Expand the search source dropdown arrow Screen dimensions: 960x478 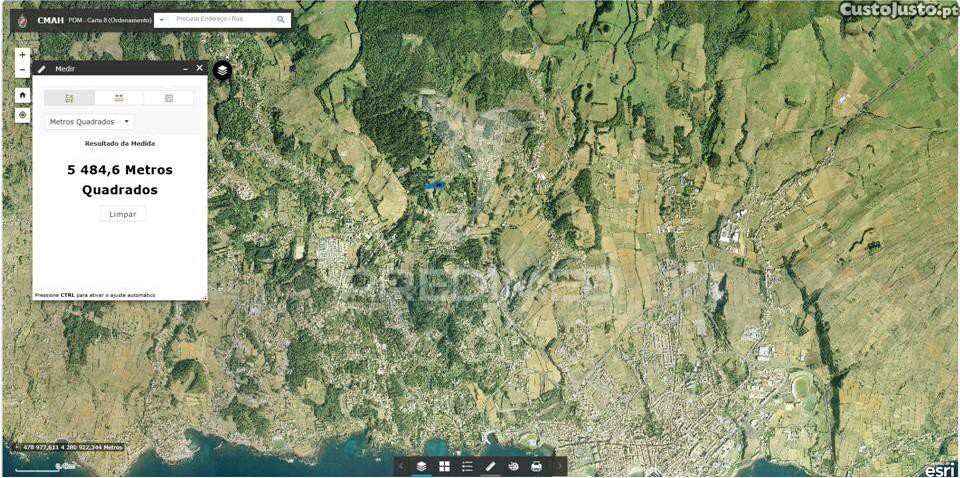162,19
